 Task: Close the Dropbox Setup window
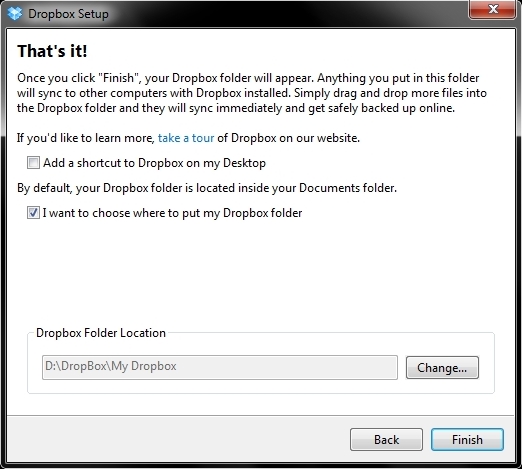[492, 9]
